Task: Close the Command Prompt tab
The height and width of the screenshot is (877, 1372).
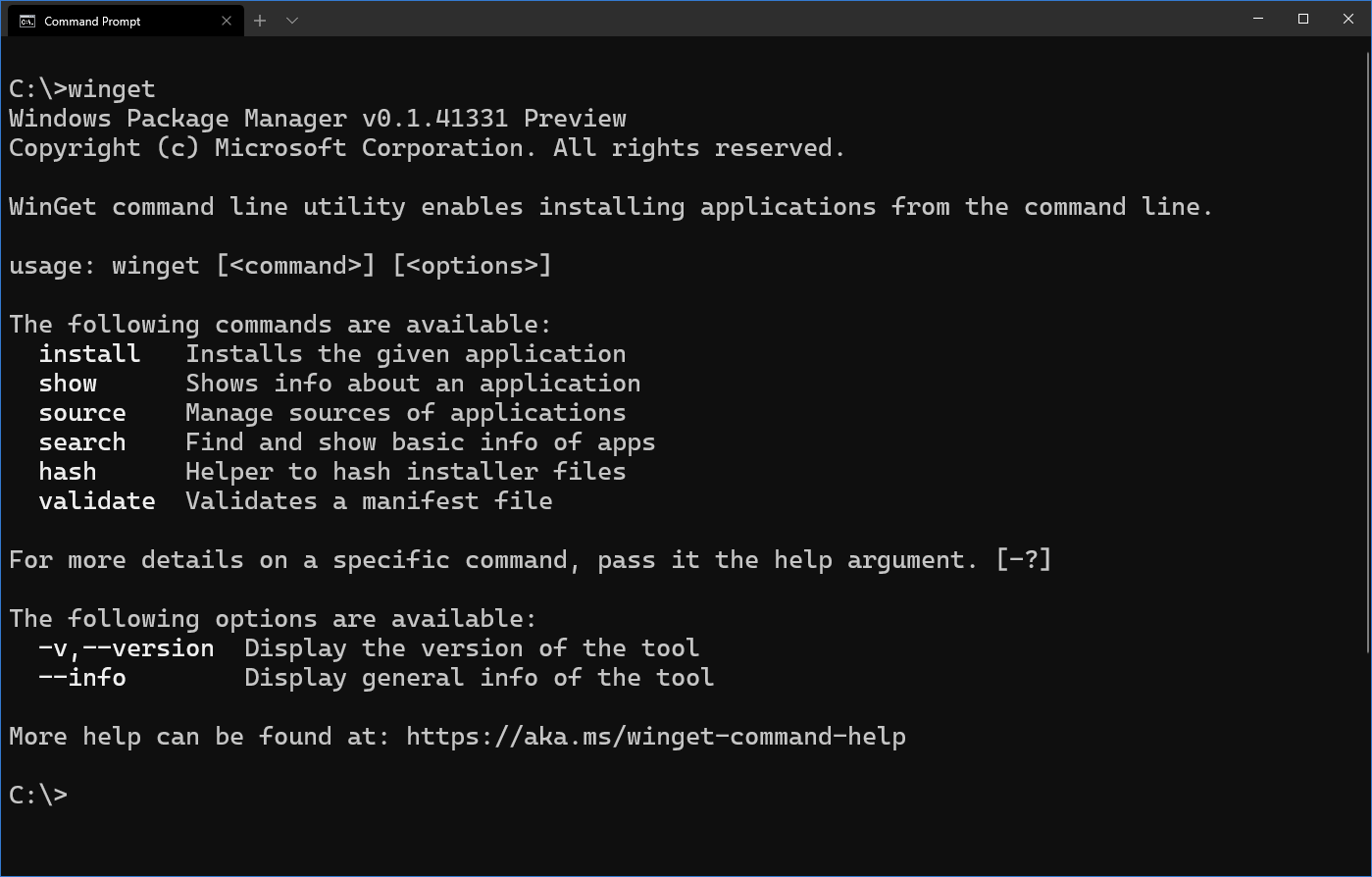Action: click(x=227, y=21)
